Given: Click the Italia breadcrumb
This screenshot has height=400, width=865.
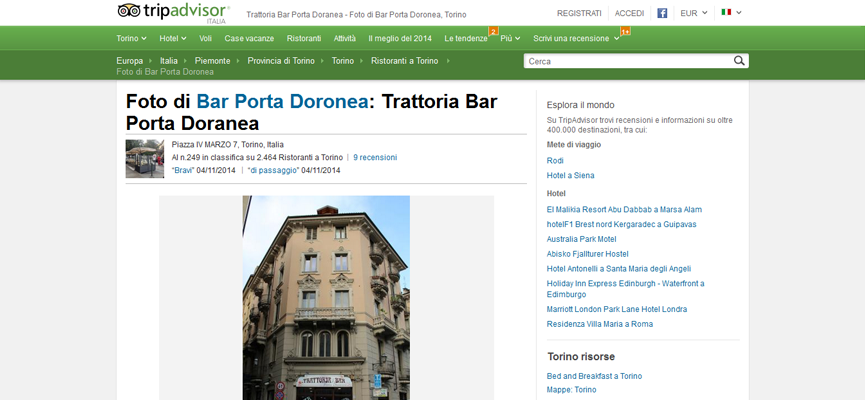Looking at the screenshot, I should point(169,61).
